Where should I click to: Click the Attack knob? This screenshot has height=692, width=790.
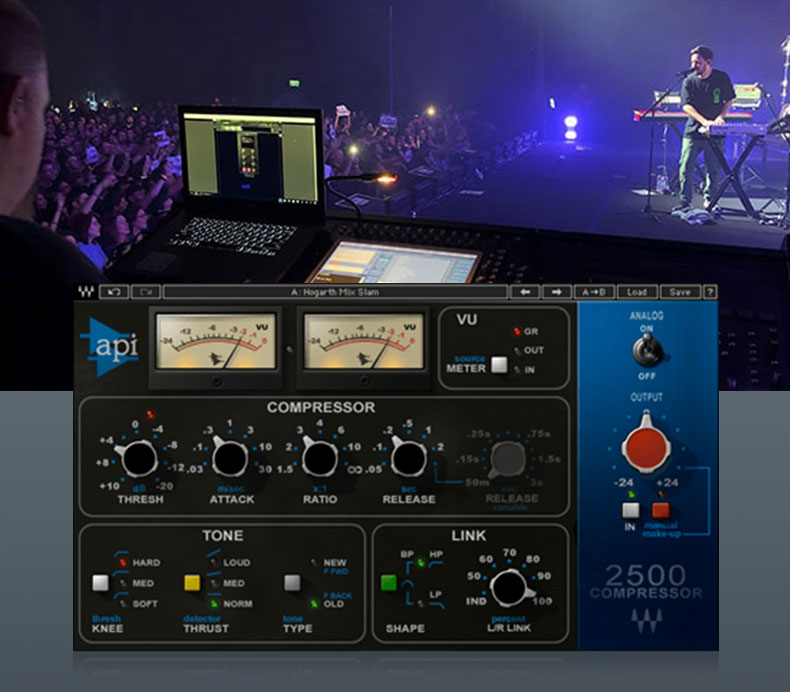coord(229,458)
